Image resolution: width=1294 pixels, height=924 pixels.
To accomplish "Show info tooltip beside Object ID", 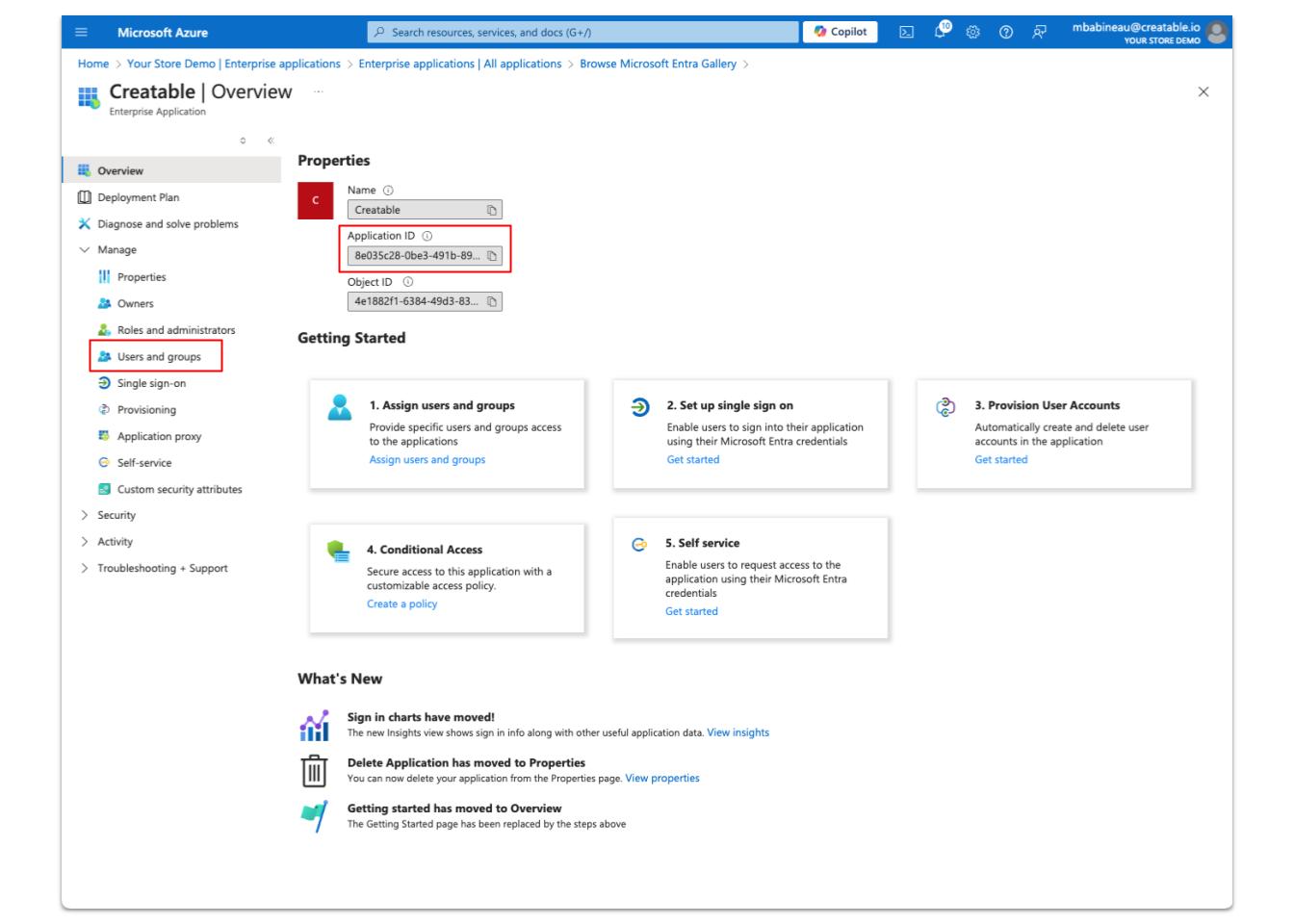I will pos(408,282).
